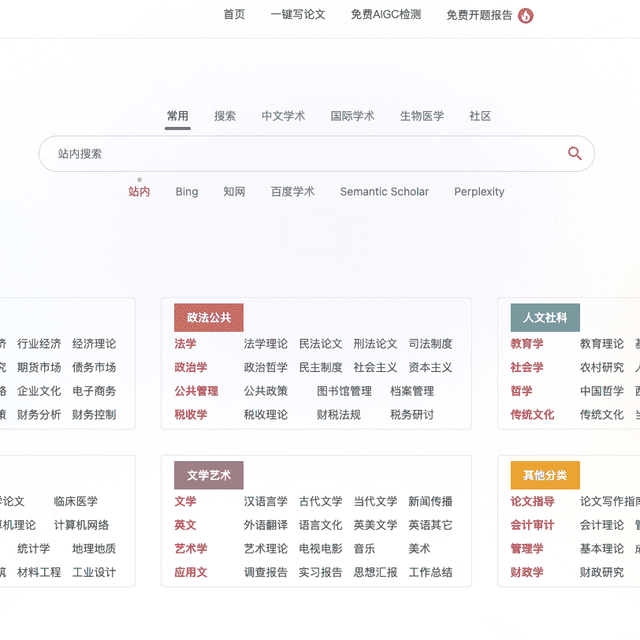Open the 档案管理 link
The width and height of the screenshot is (640, 640).
tap(412, 391)
